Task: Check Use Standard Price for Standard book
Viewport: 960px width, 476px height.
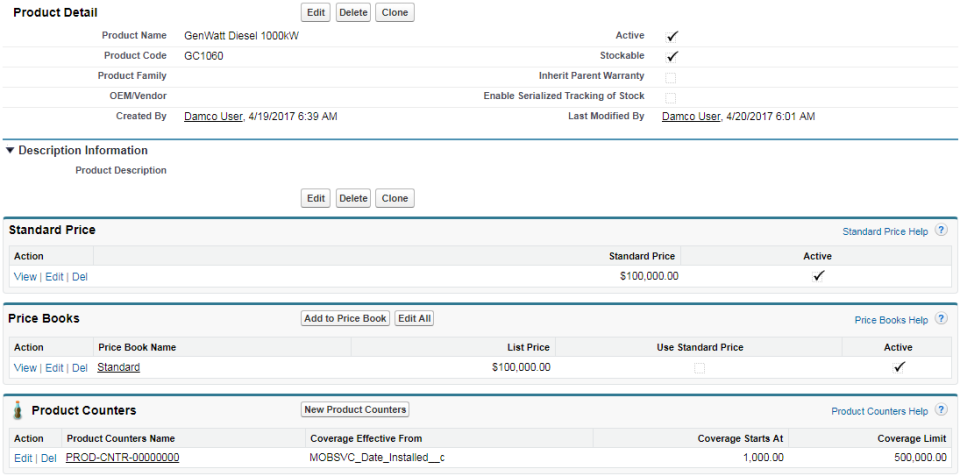Action: (699, 368)
